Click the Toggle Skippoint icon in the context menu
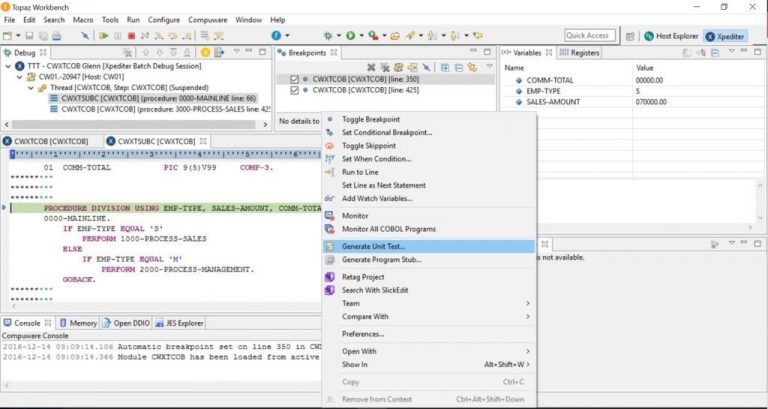768x409 pixels. click(329, 145)
